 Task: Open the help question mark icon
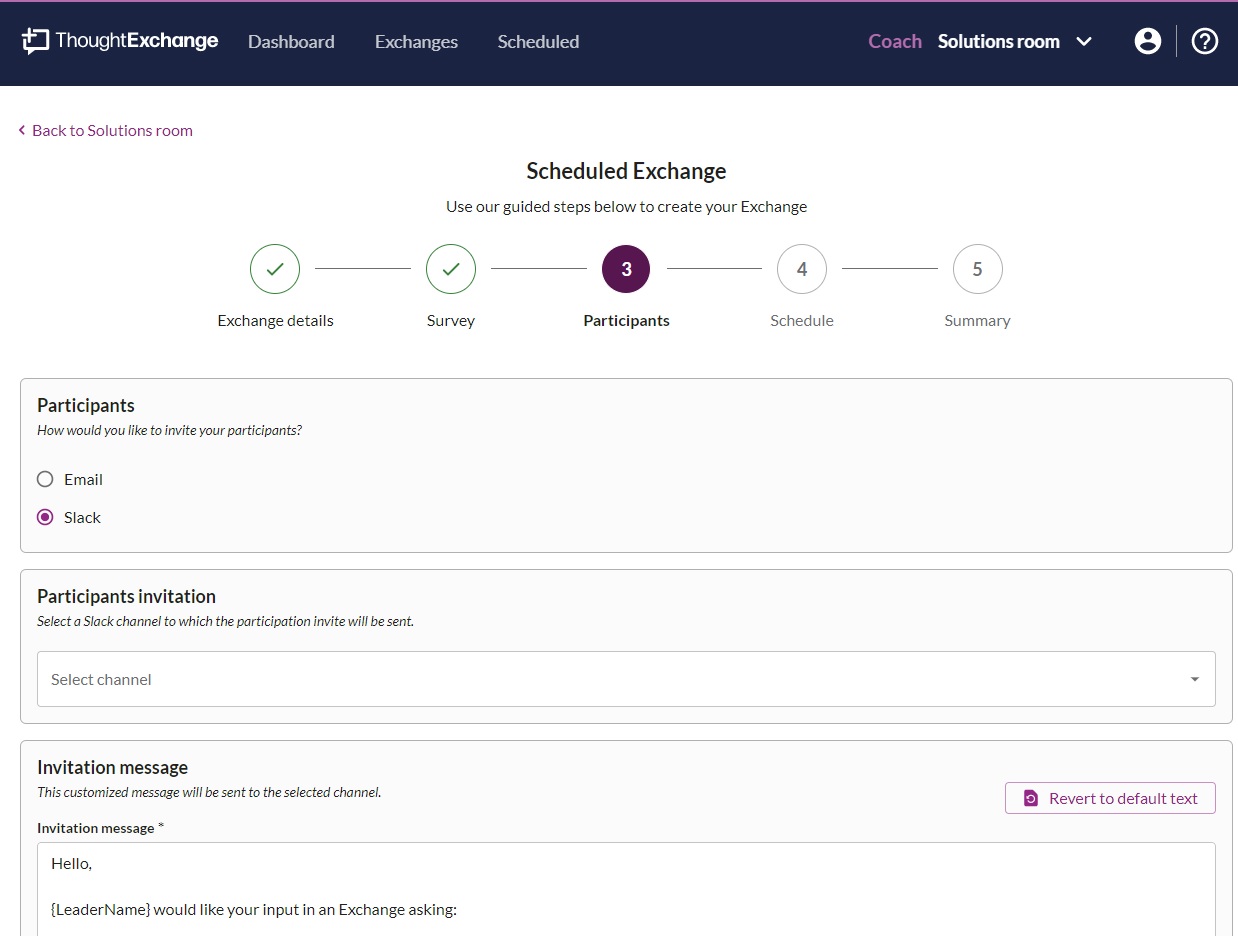click(1205, 41)
